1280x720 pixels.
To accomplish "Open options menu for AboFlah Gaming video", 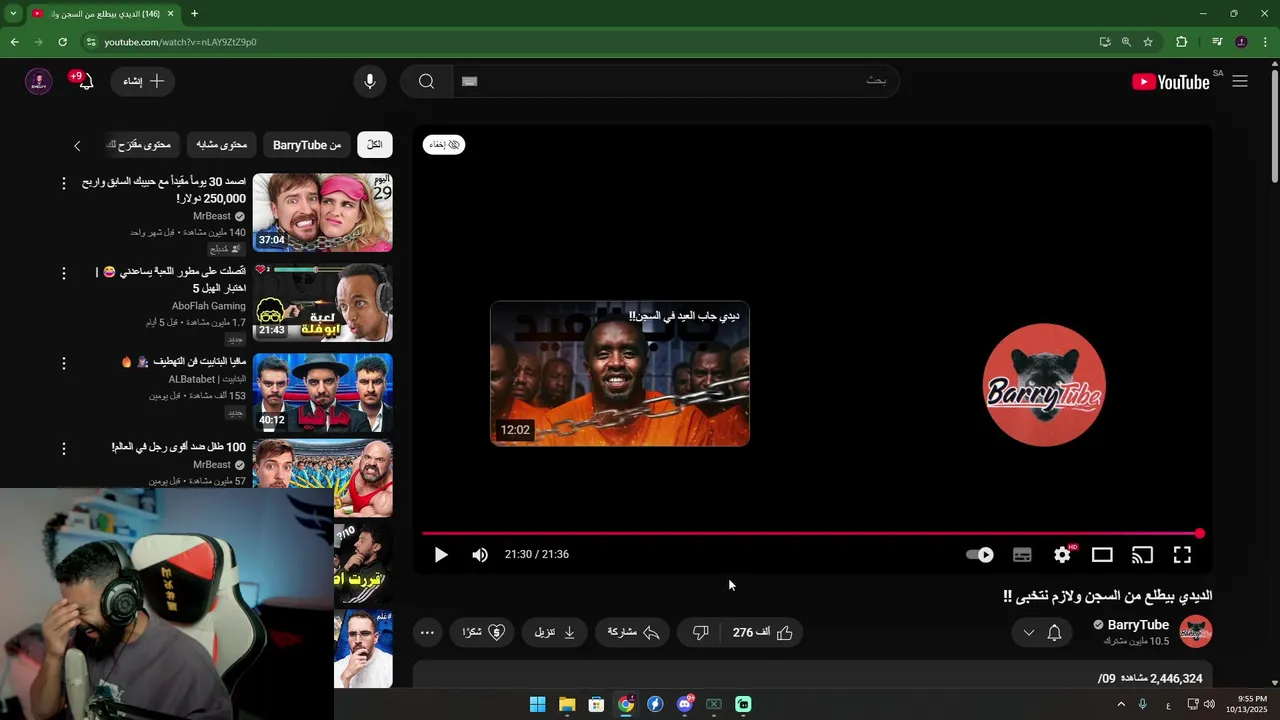I will click(x=64, y=273).
